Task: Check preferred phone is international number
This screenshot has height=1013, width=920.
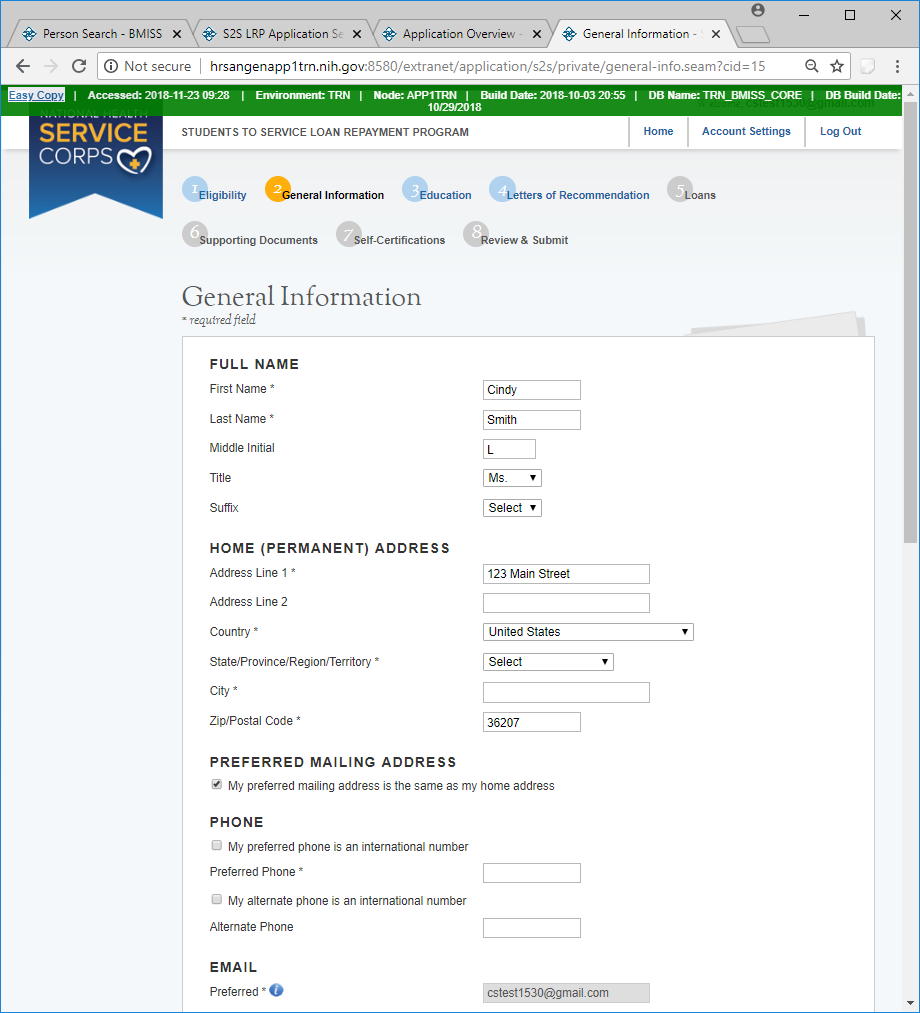Action: (x=216, y=846)
